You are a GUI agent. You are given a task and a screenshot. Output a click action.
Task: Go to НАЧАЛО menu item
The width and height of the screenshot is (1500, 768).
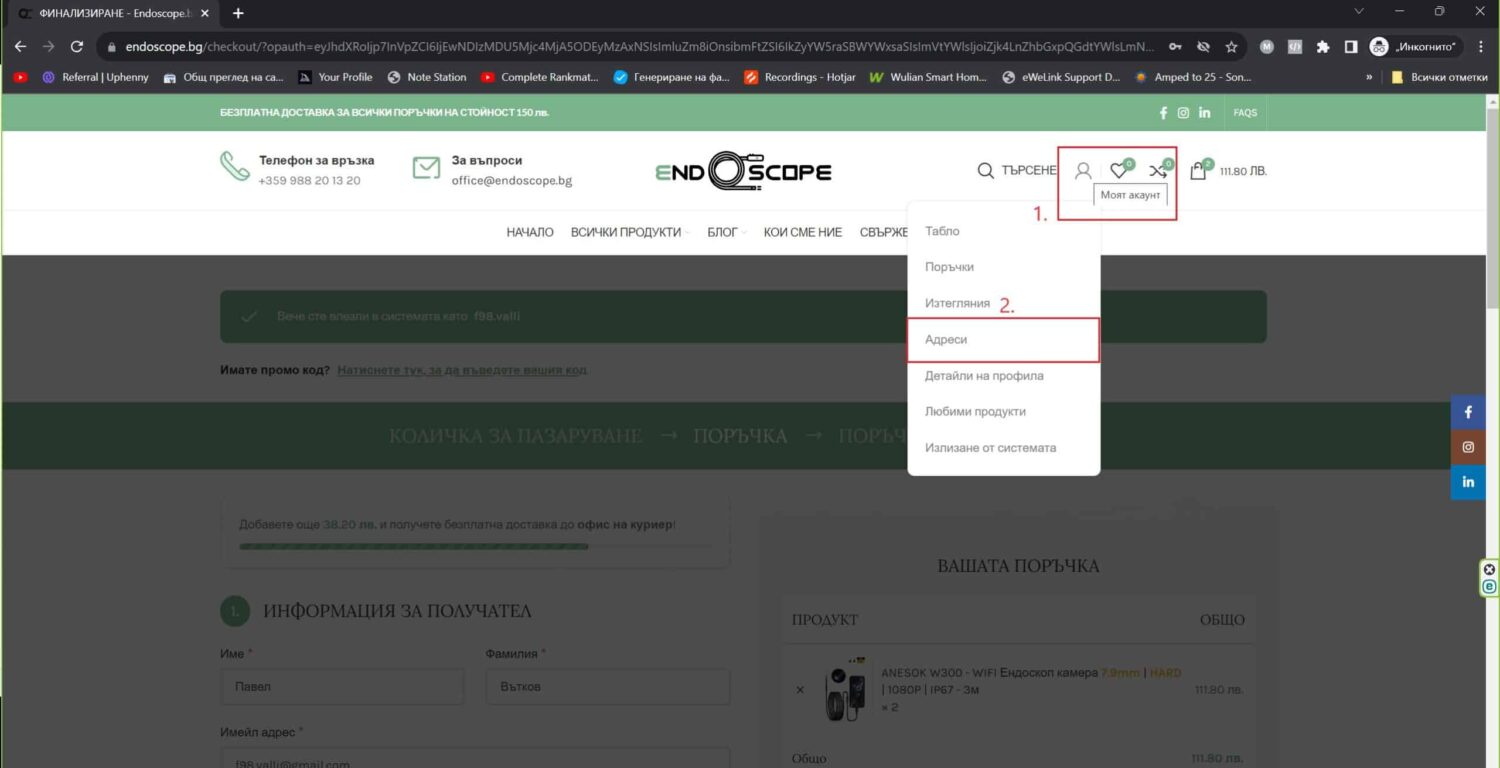530,232
